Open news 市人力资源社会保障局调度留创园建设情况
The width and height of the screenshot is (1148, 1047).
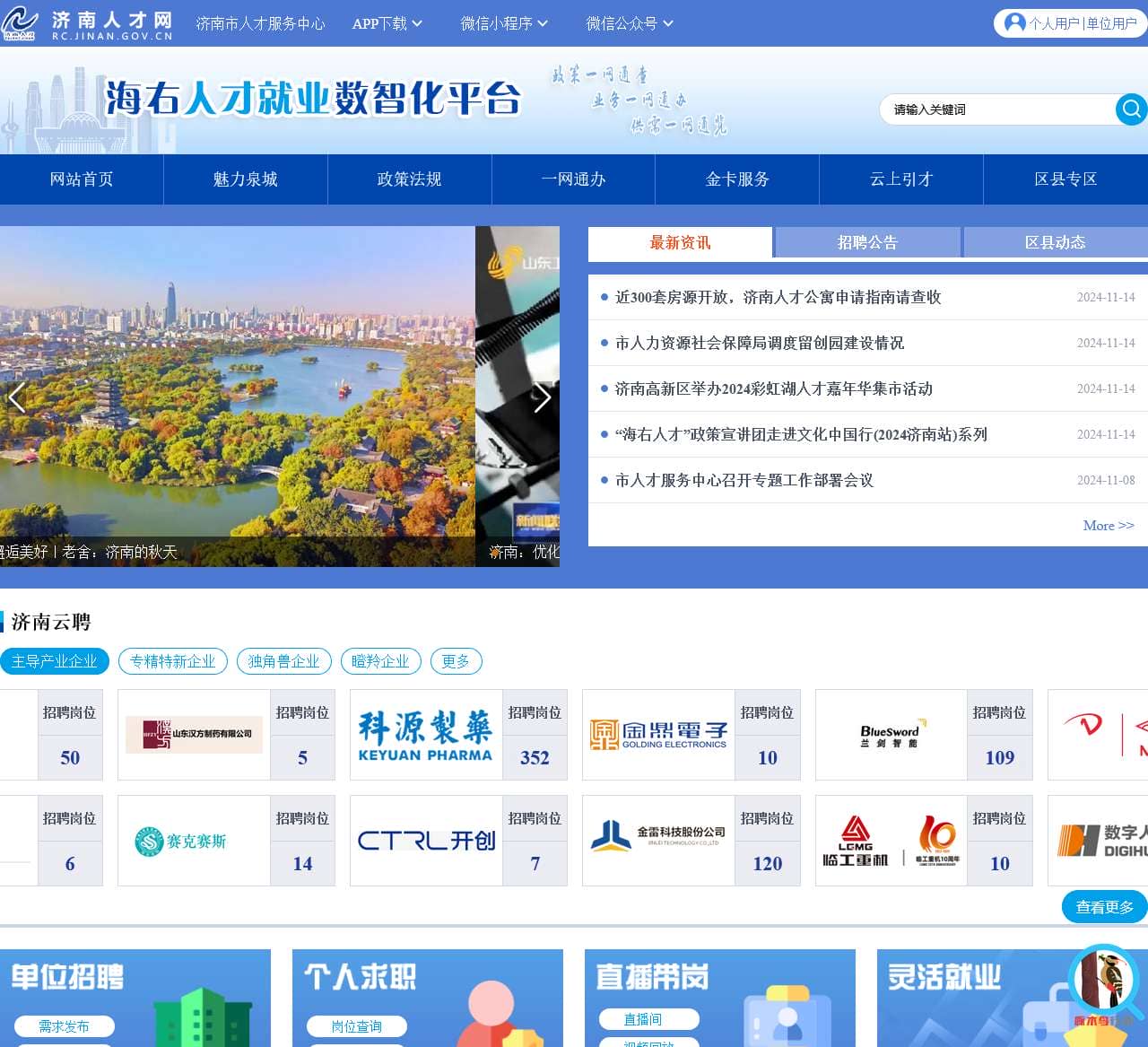(x=760, y=343)
